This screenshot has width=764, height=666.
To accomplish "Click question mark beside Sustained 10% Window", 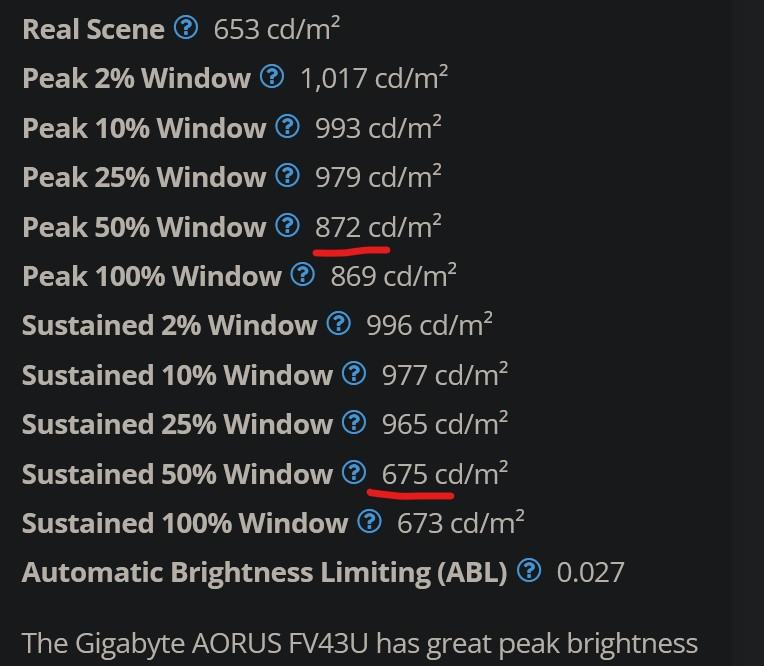I will click(x=354, y=374).
